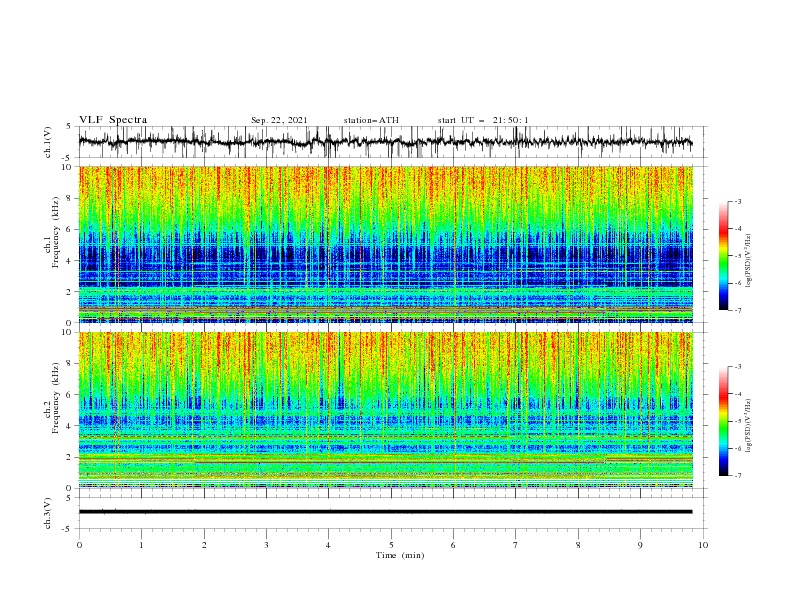Click the ch.1 spectrogram panel
This screenshot has height=612, width=792.
click(x=385, y=244)
